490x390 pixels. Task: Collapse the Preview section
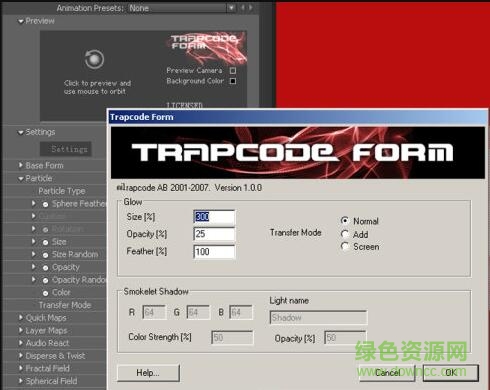(21, 21)
